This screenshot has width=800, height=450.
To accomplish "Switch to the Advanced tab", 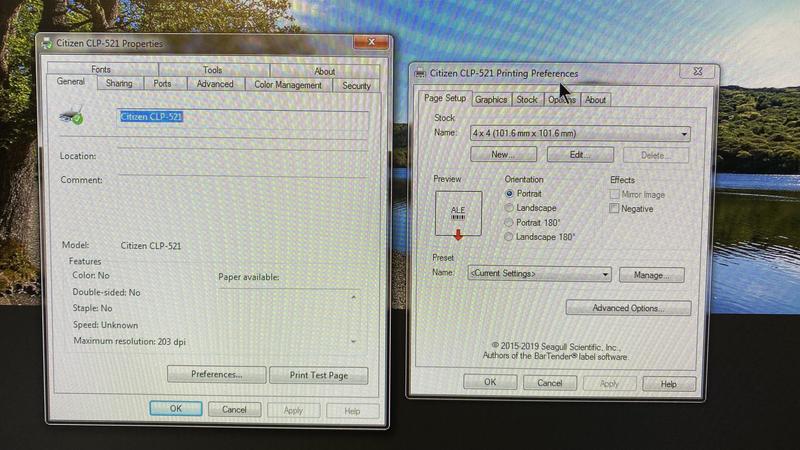I will 215,84.
